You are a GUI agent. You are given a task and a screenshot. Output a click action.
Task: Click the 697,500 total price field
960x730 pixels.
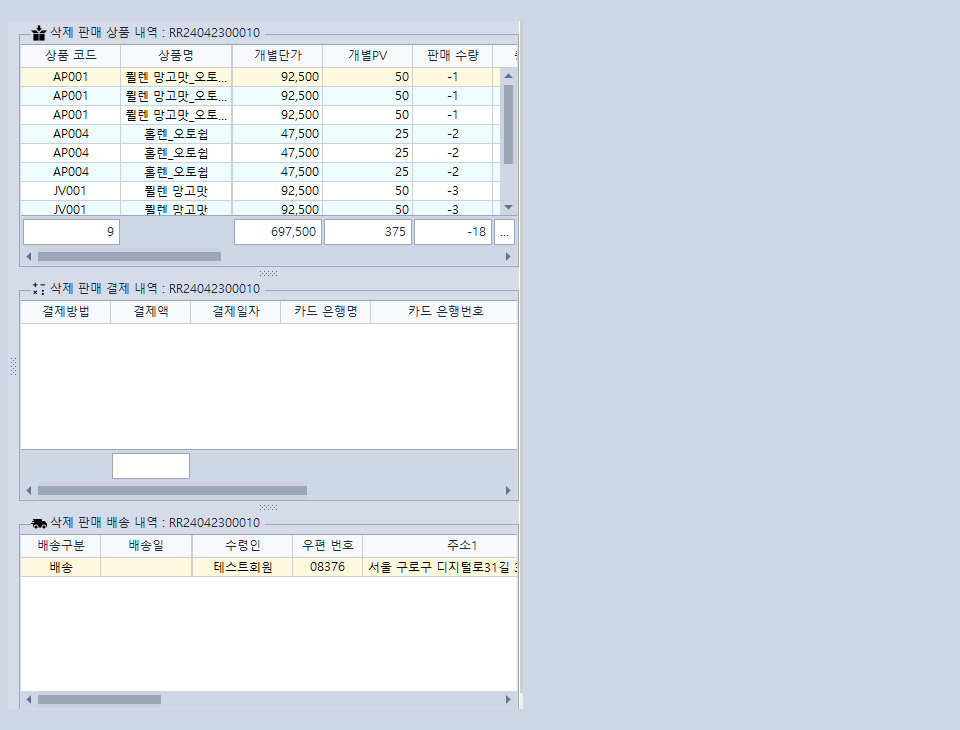(x=277, y=232)
